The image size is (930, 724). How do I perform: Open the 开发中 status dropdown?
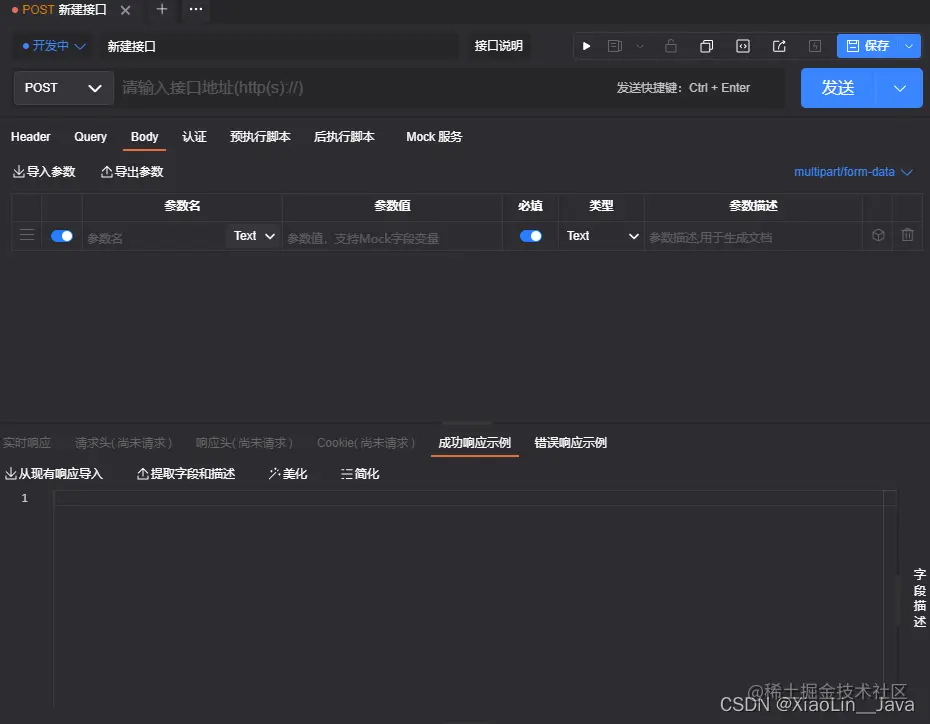coord(53,45)
